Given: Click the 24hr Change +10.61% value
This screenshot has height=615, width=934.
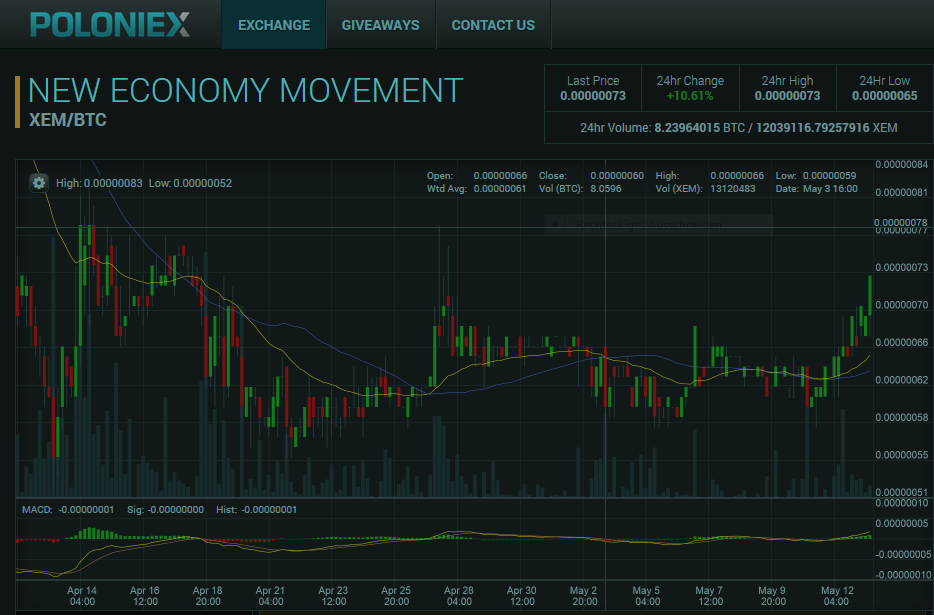Looking at the screenshot, I should (690, 96).
